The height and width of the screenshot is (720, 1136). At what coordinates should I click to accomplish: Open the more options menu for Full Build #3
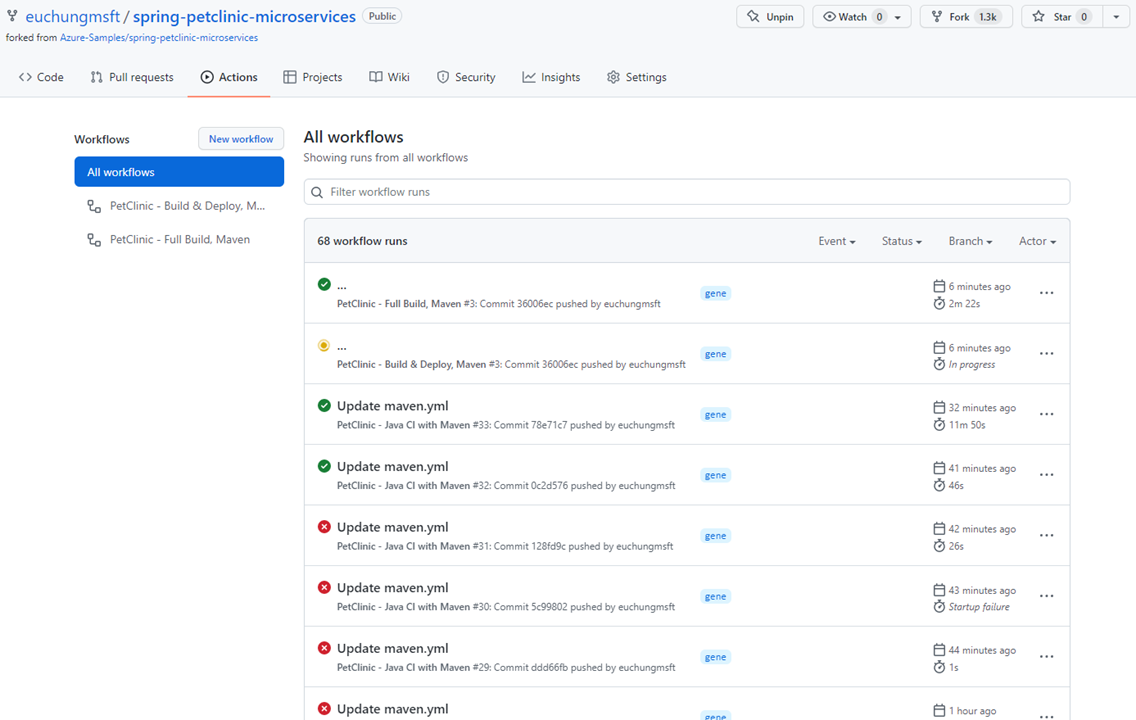[x=1046, y=293]
